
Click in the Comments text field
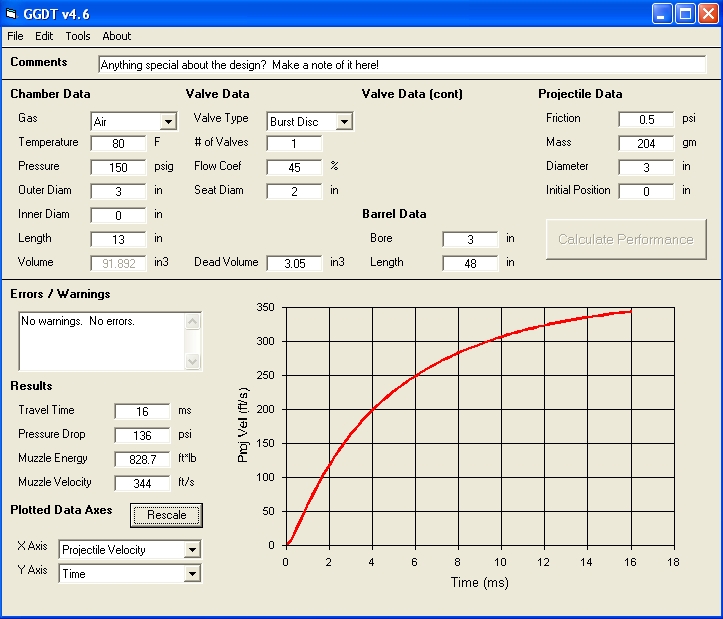click(x=401, y=65)
